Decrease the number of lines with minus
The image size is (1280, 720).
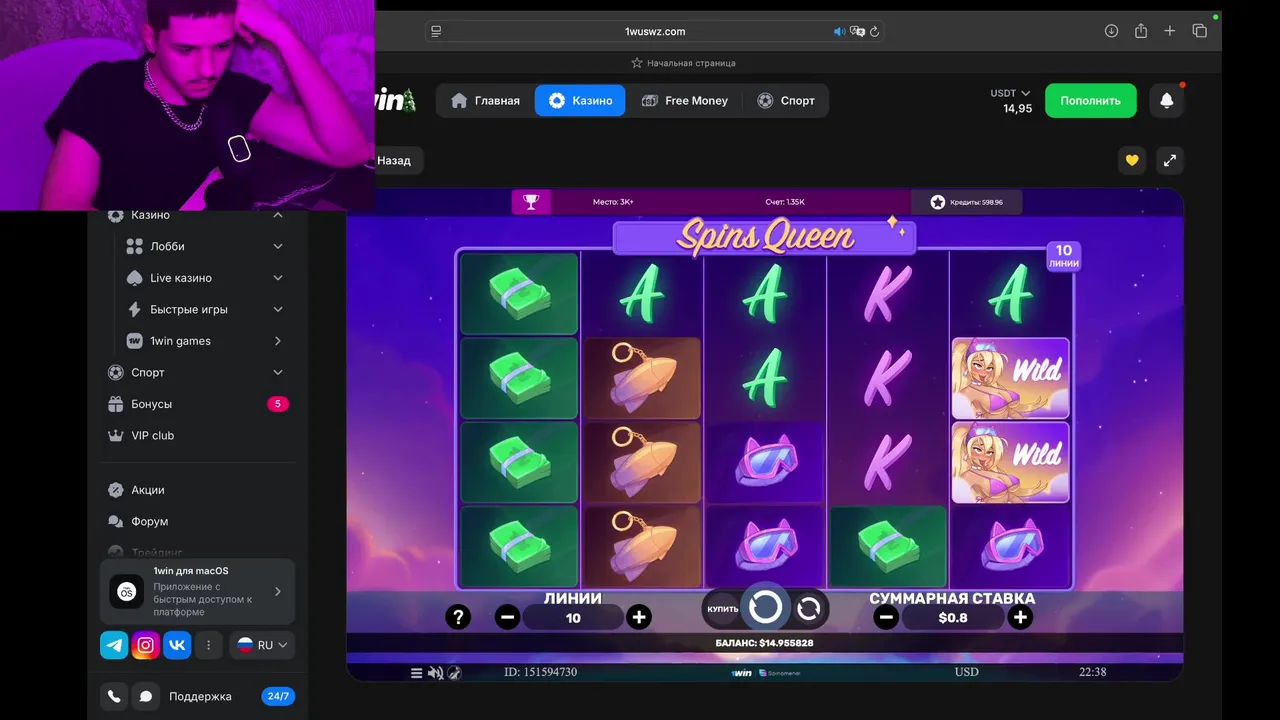508,617
